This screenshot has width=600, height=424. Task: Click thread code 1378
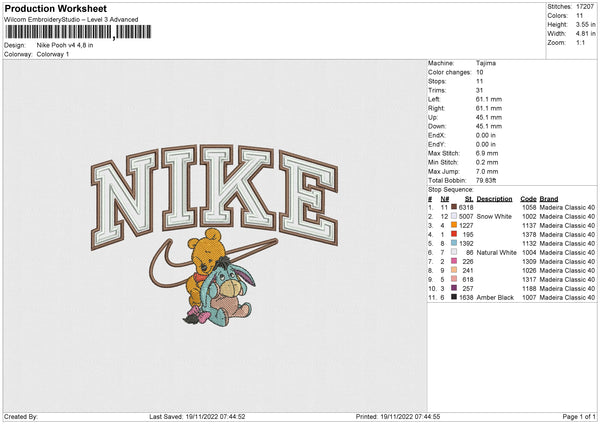(x=529, y=235)
